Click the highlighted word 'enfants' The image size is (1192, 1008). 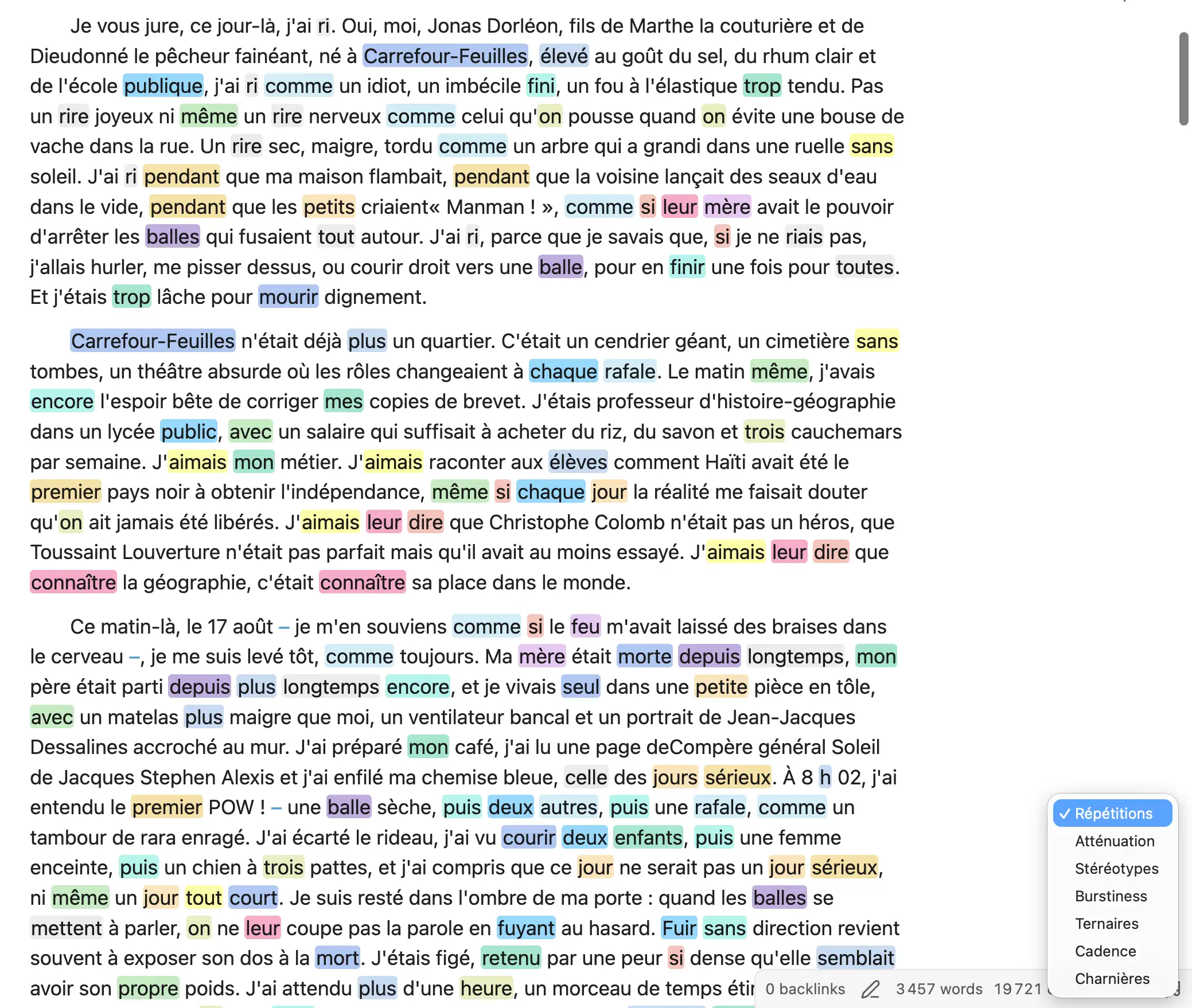648,837
